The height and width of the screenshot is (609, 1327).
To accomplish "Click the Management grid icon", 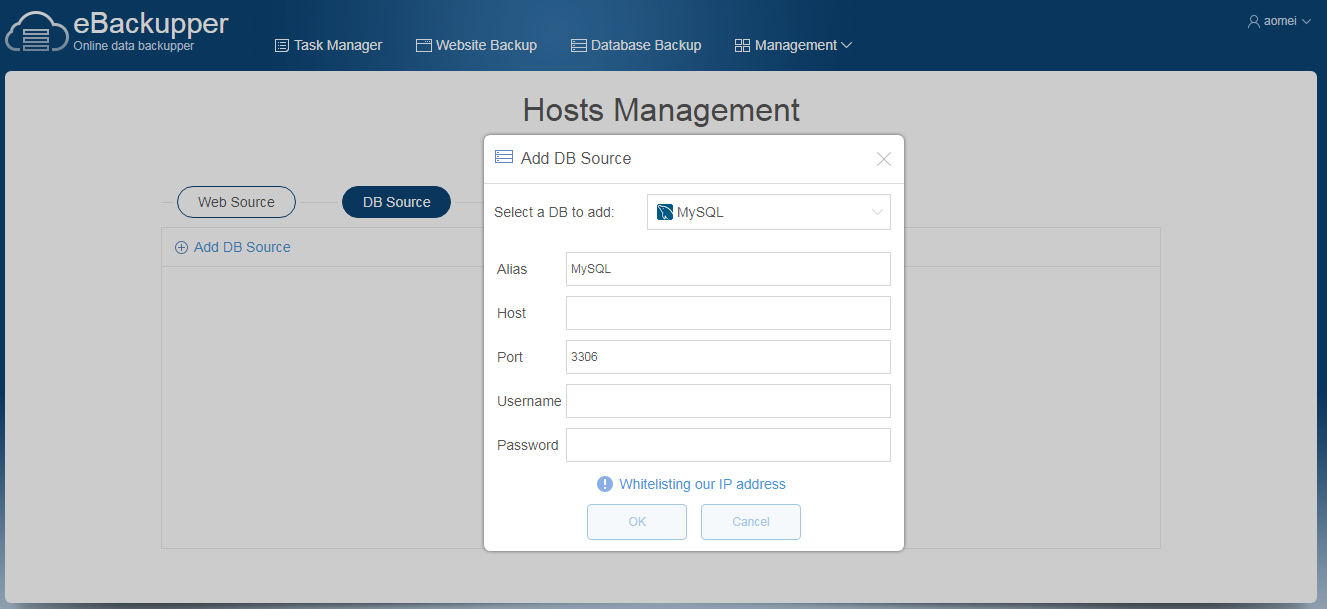I will (x=742, y=45).
